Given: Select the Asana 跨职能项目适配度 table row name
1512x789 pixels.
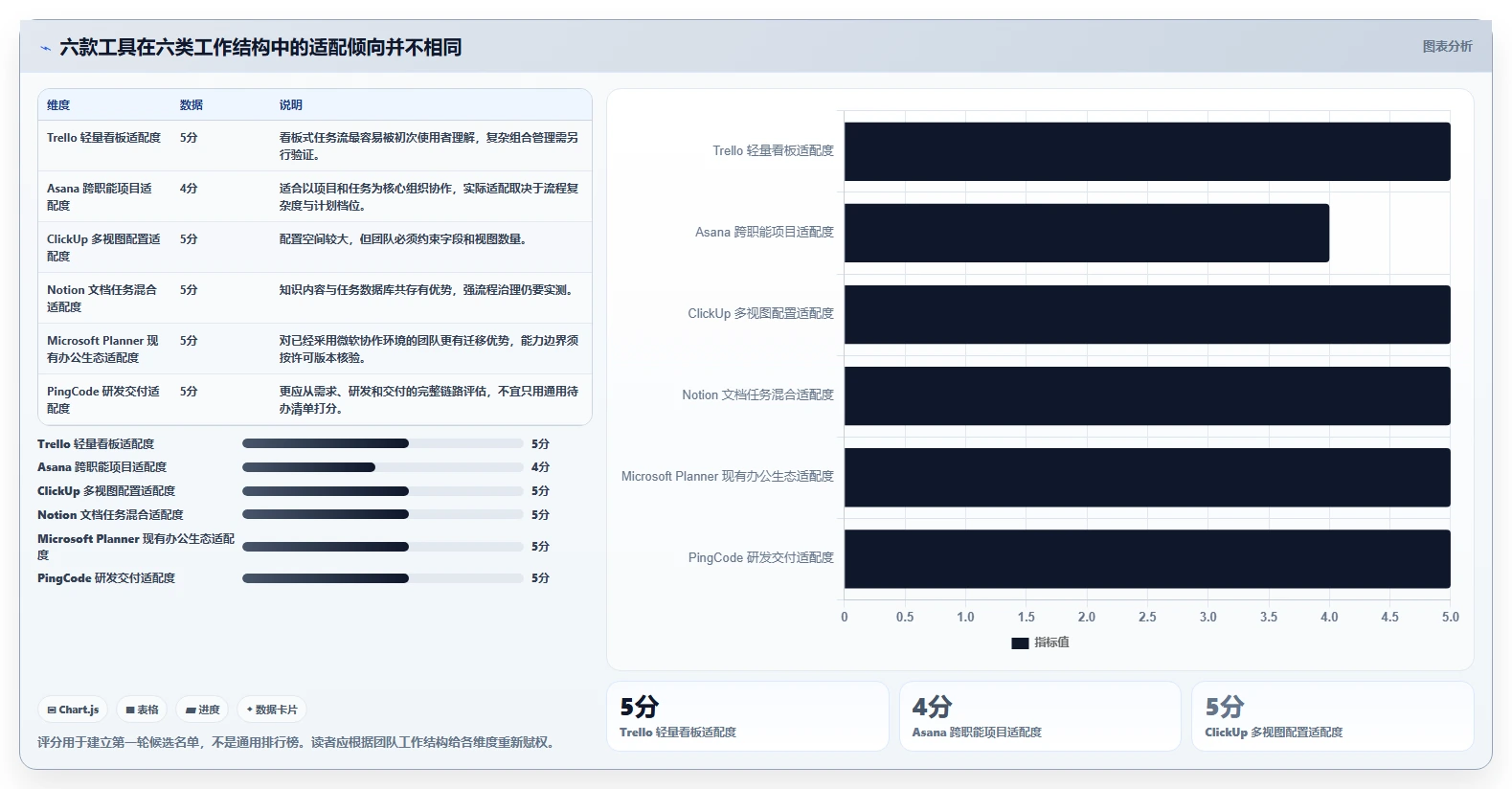Looking at the screenshot, I should point(100,197).
